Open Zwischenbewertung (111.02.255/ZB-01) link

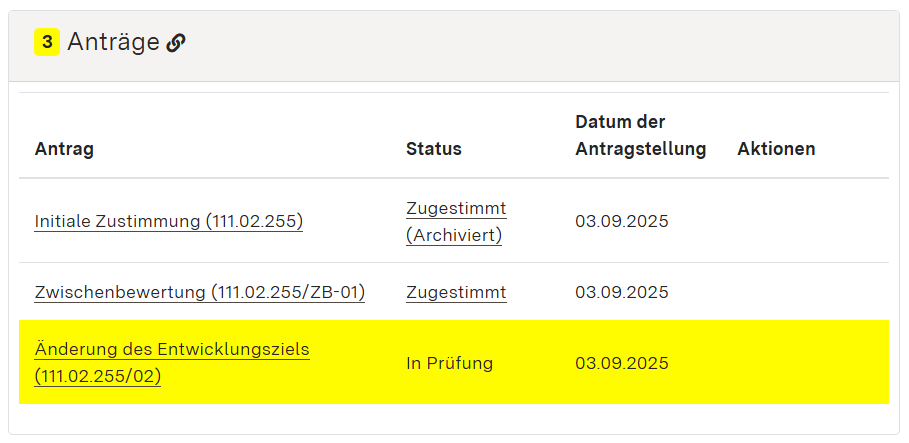pos(199,292)
